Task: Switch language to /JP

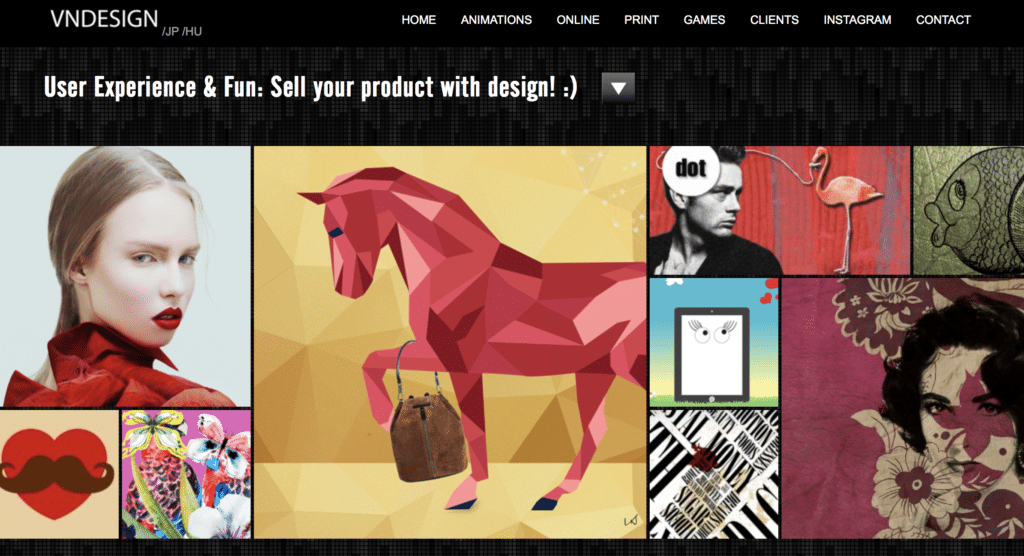Action: pyautogui.click(x=170, y=31)
